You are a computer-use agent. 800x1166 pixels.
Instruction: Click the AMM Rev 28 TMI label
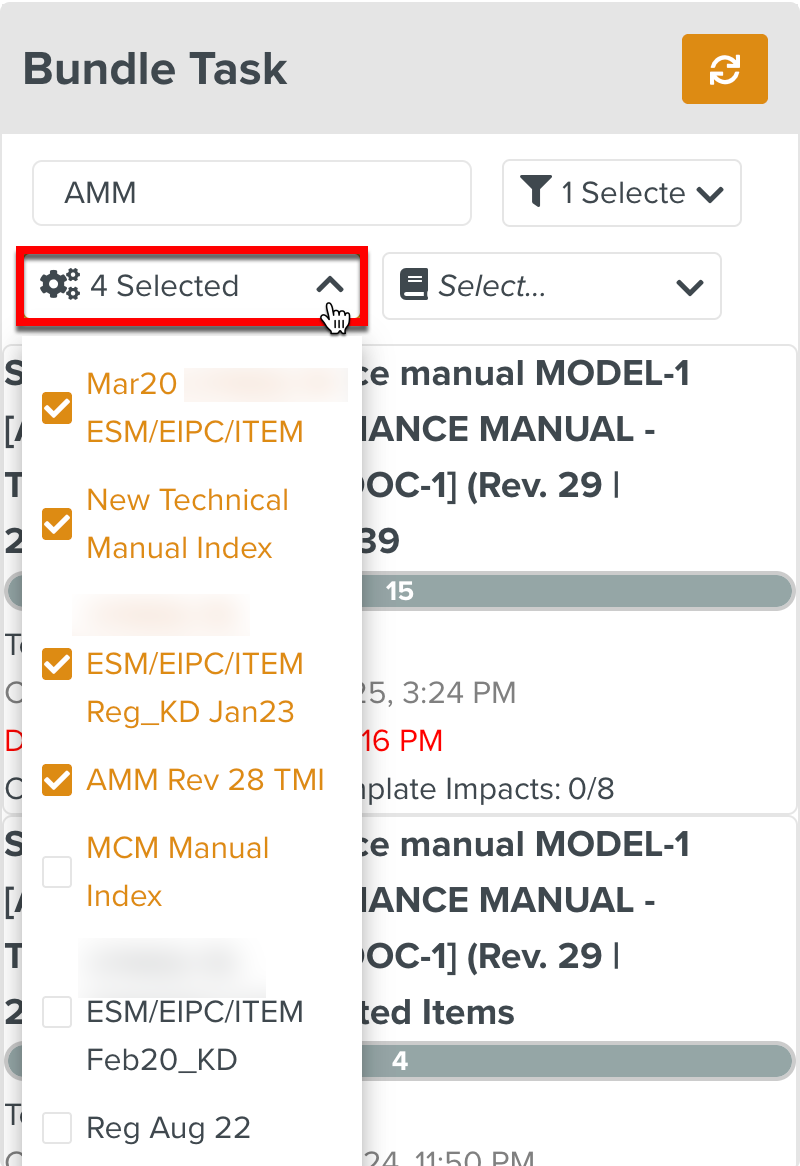tap(205, 780)
